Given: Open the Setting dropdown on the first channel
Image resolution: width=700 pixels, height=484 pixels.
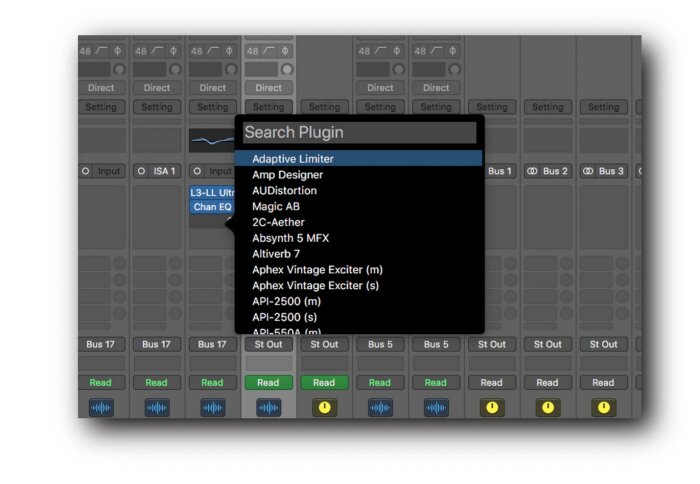Looking at the screenshot, I should point(101,107).
